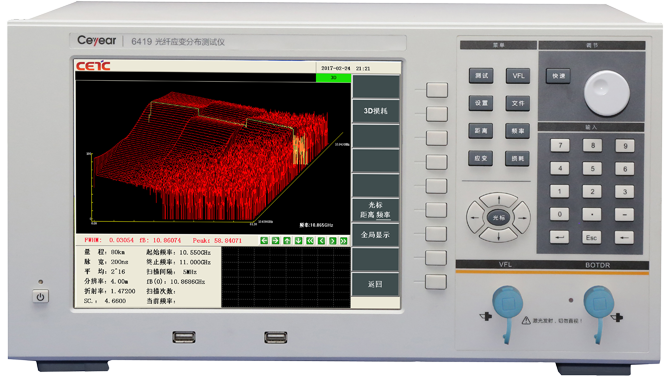The width and height of the screenshot is (671, 377).
Task: Open the 设置 settings menu button
Action: coord(481,103)
